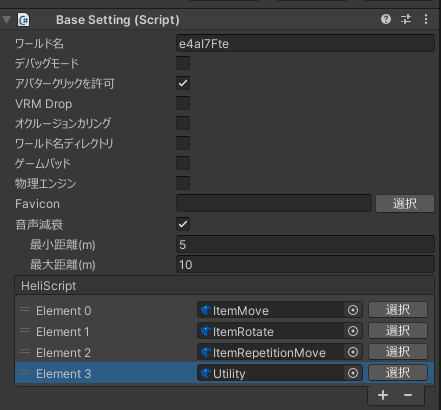This screenshot has width=441, height=410.
Task: Click the 選択 button for Element 1
Action: [398, 331]
